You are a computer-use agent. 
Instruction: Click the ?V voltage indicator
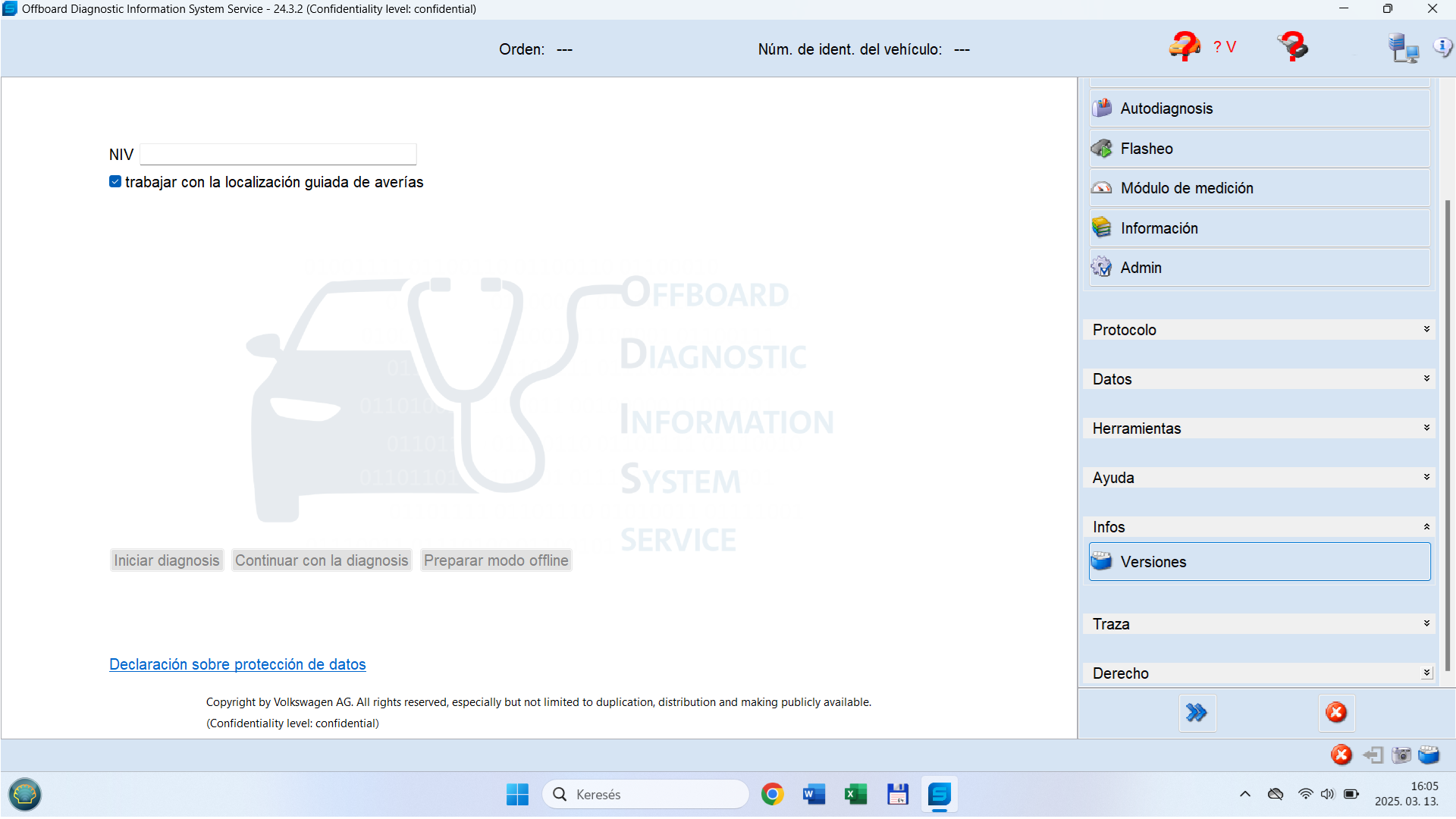click(1225, 47)
